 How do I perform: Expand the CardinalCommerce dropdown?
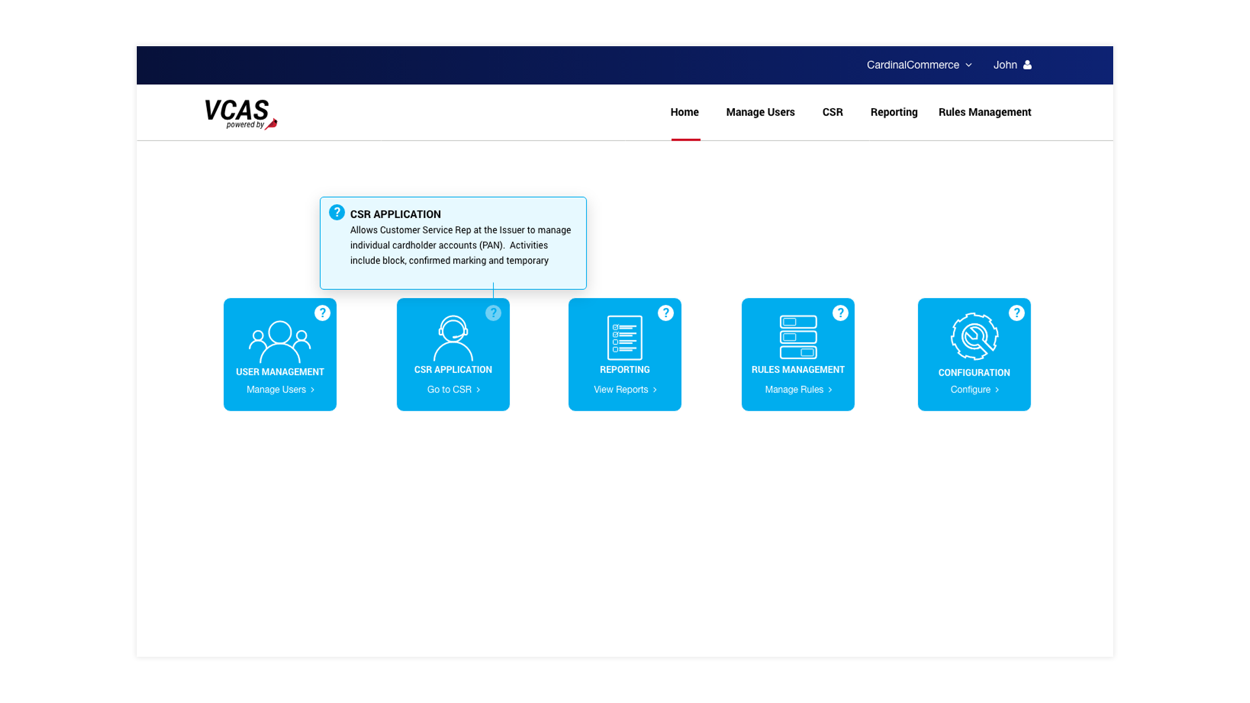tap(919, 65)
